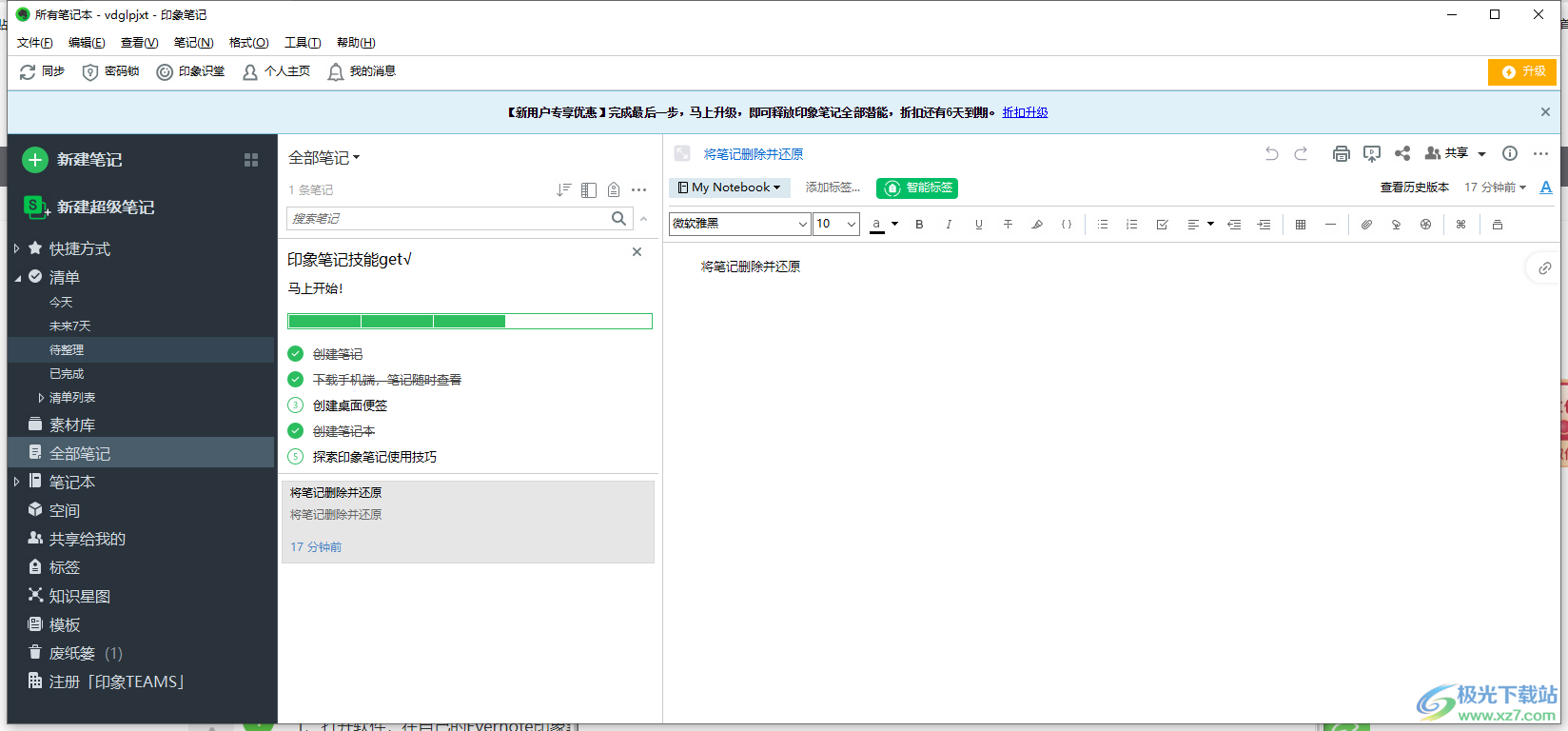Toggle strikethrough formatting

pos(1008,225)
